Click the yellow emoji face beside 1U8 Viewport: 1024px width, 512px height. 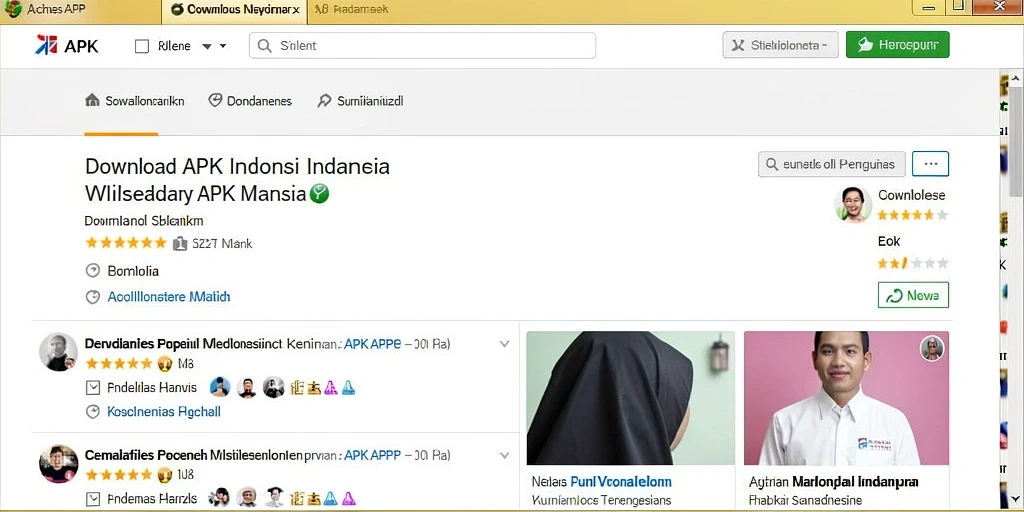point(165,475)
